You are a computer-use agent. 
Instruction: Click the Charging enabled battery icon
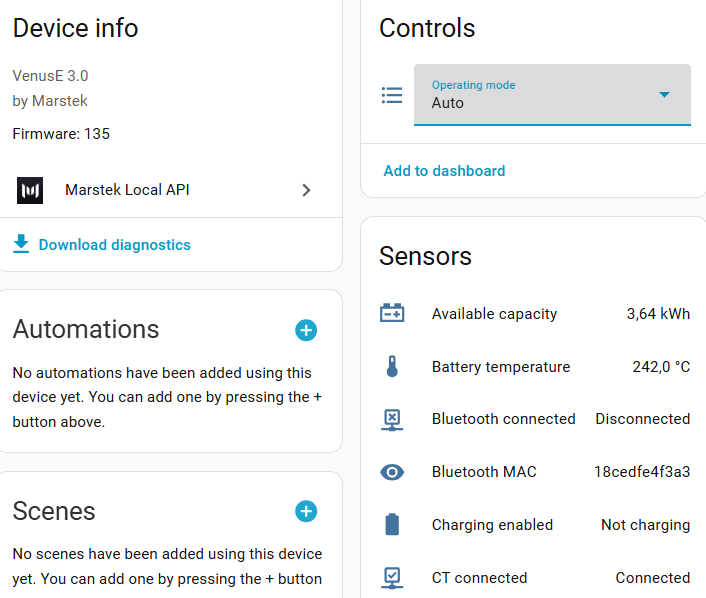(x=392, y=524)
